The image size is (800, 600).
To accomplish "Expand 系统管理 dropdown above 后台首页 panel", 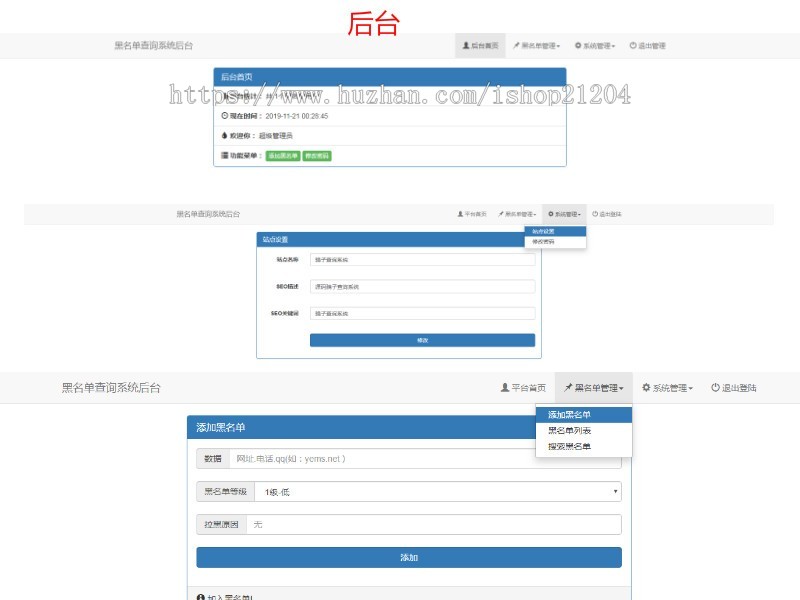I will 595,46.
